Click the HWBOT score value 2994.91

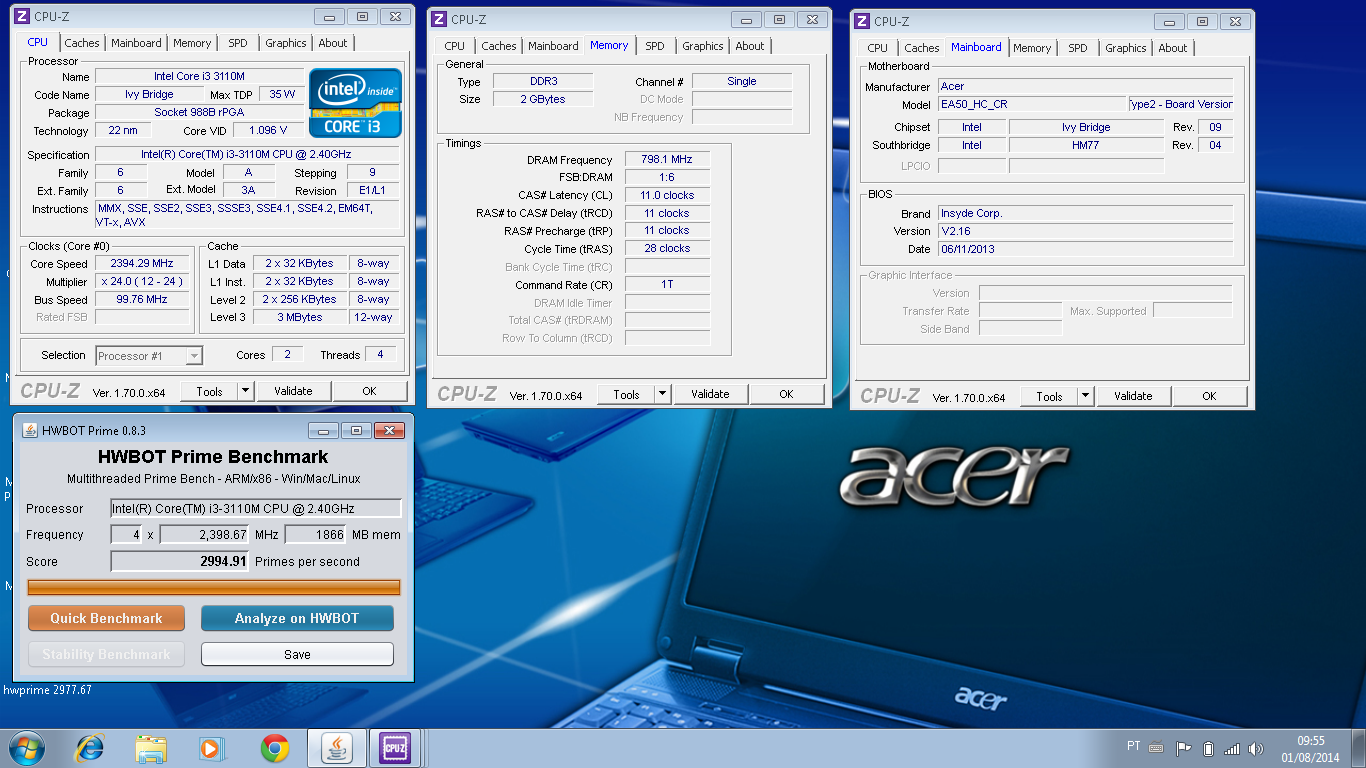[180, 561]
